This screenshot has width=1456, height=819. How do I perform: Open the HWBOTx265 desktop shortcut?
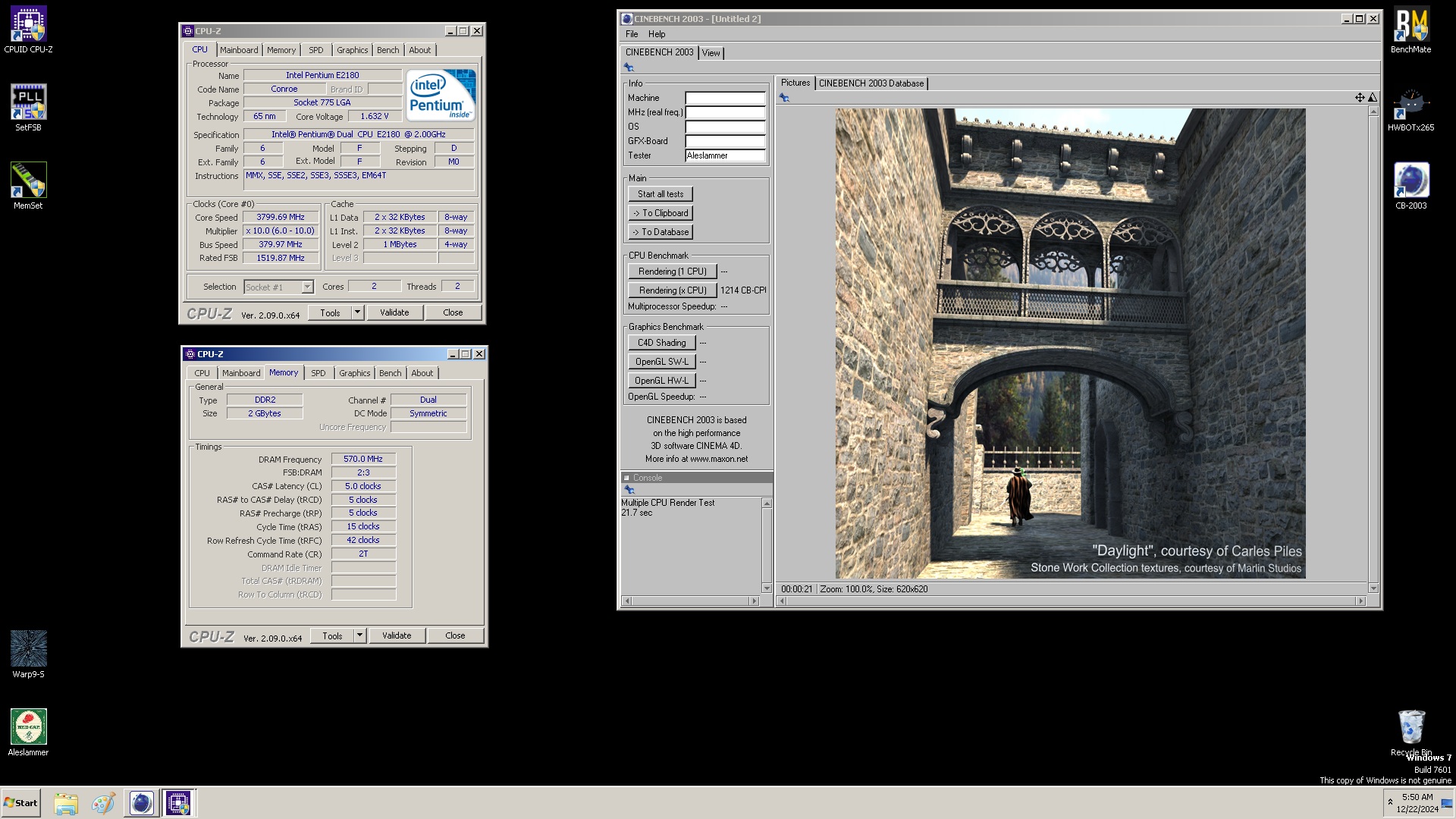[1410, 108]
